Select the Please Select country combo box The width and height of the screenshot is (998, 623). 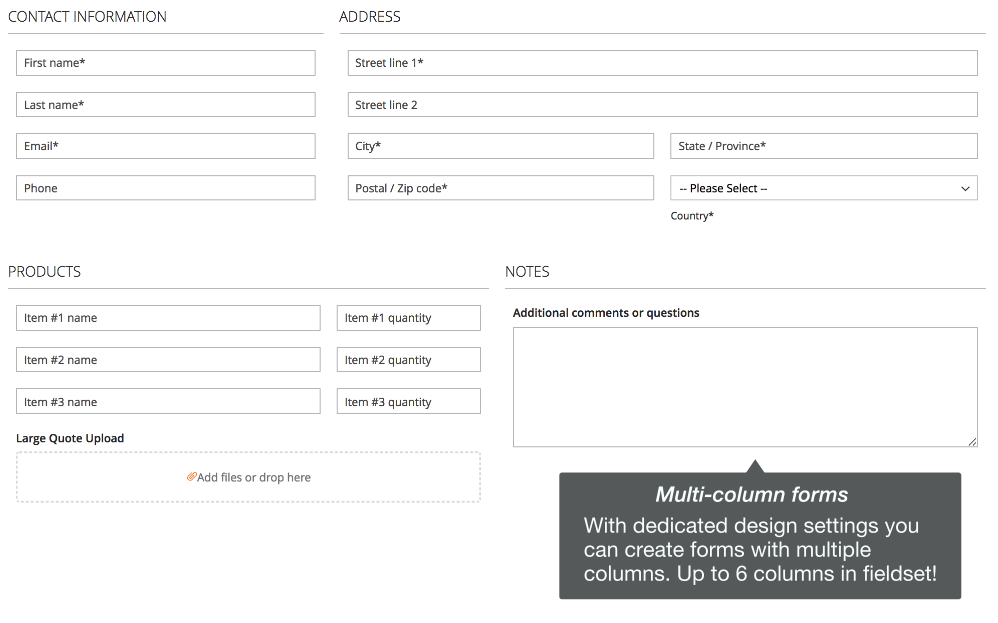click(824, 188)
